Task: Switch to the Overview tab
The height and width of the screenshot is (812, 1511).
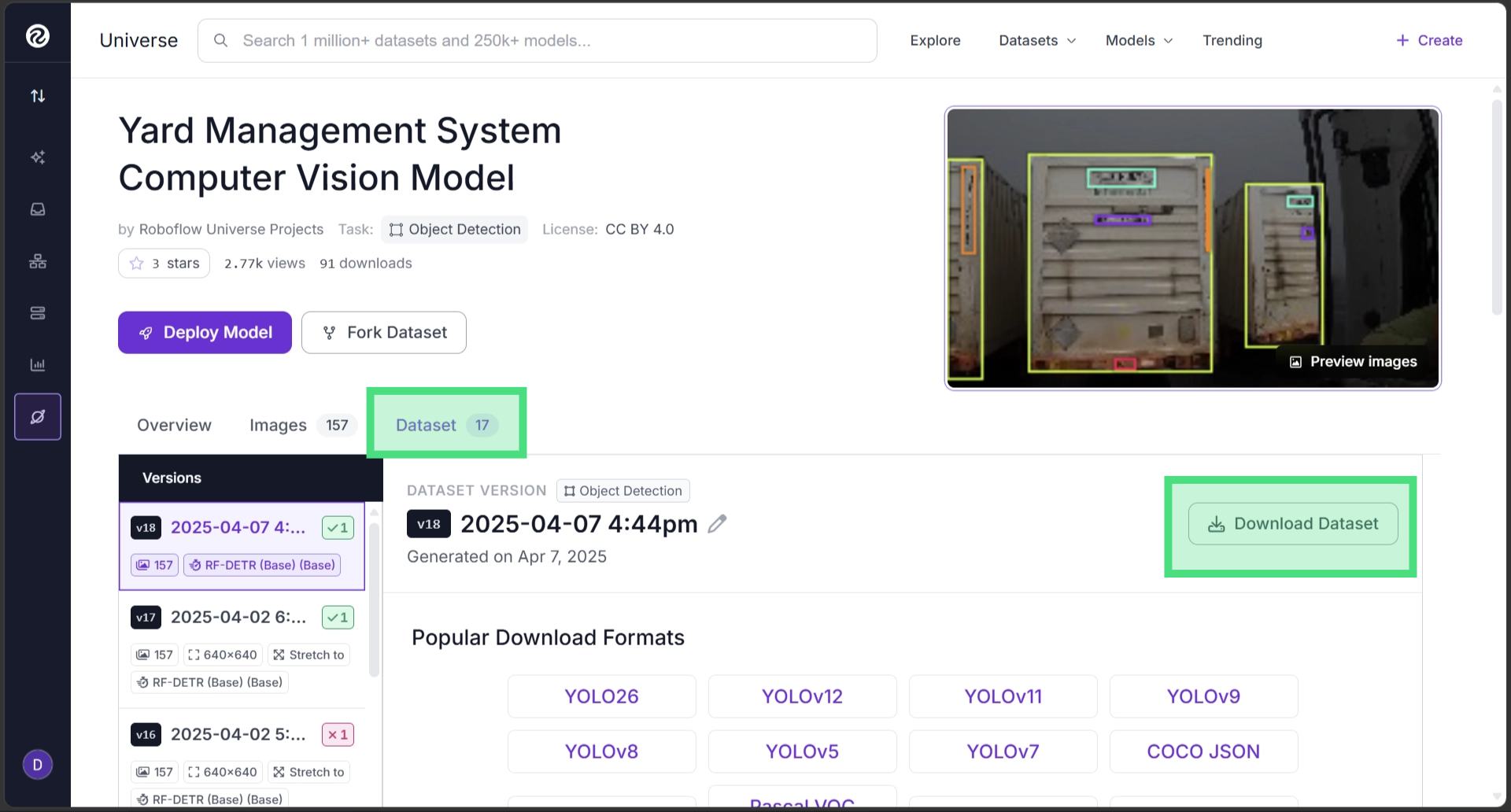Action: click(174, 426)
